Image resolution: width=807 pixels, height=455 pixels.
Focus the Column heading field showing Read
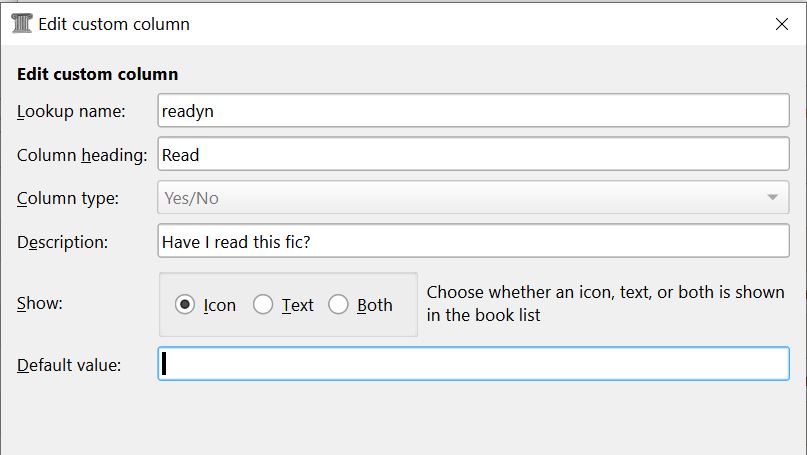point(473,154)
